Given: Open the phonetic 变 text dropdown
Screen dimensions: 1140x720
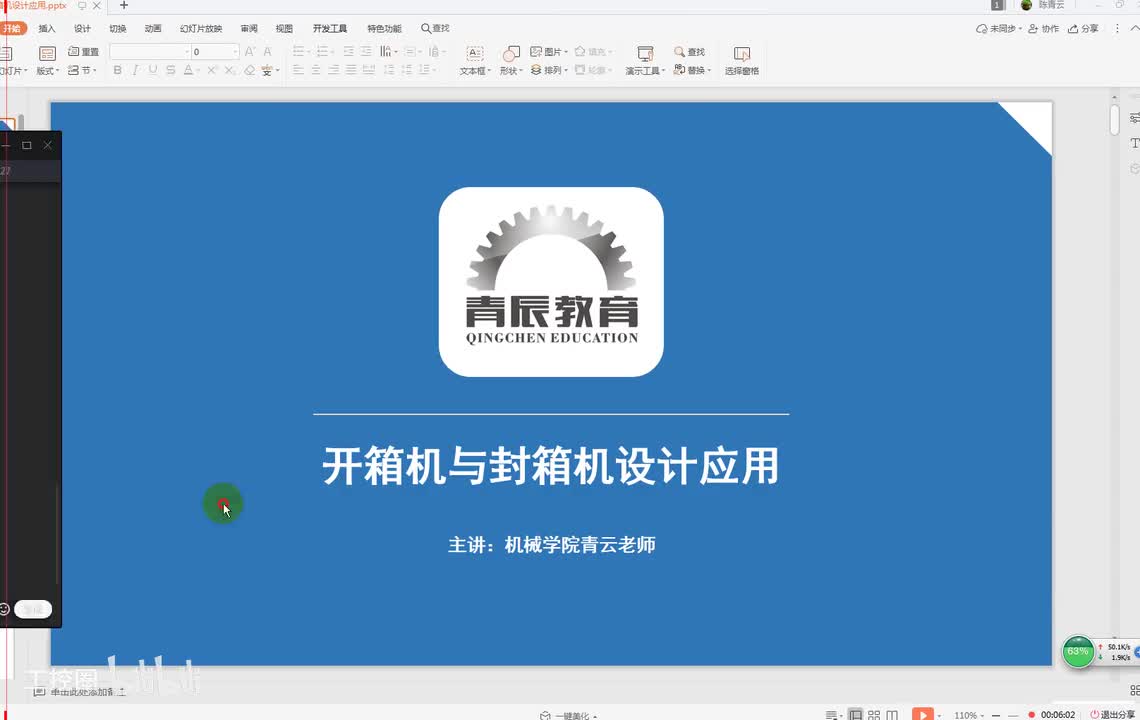Looking at the screenshot, I should 270,70.
